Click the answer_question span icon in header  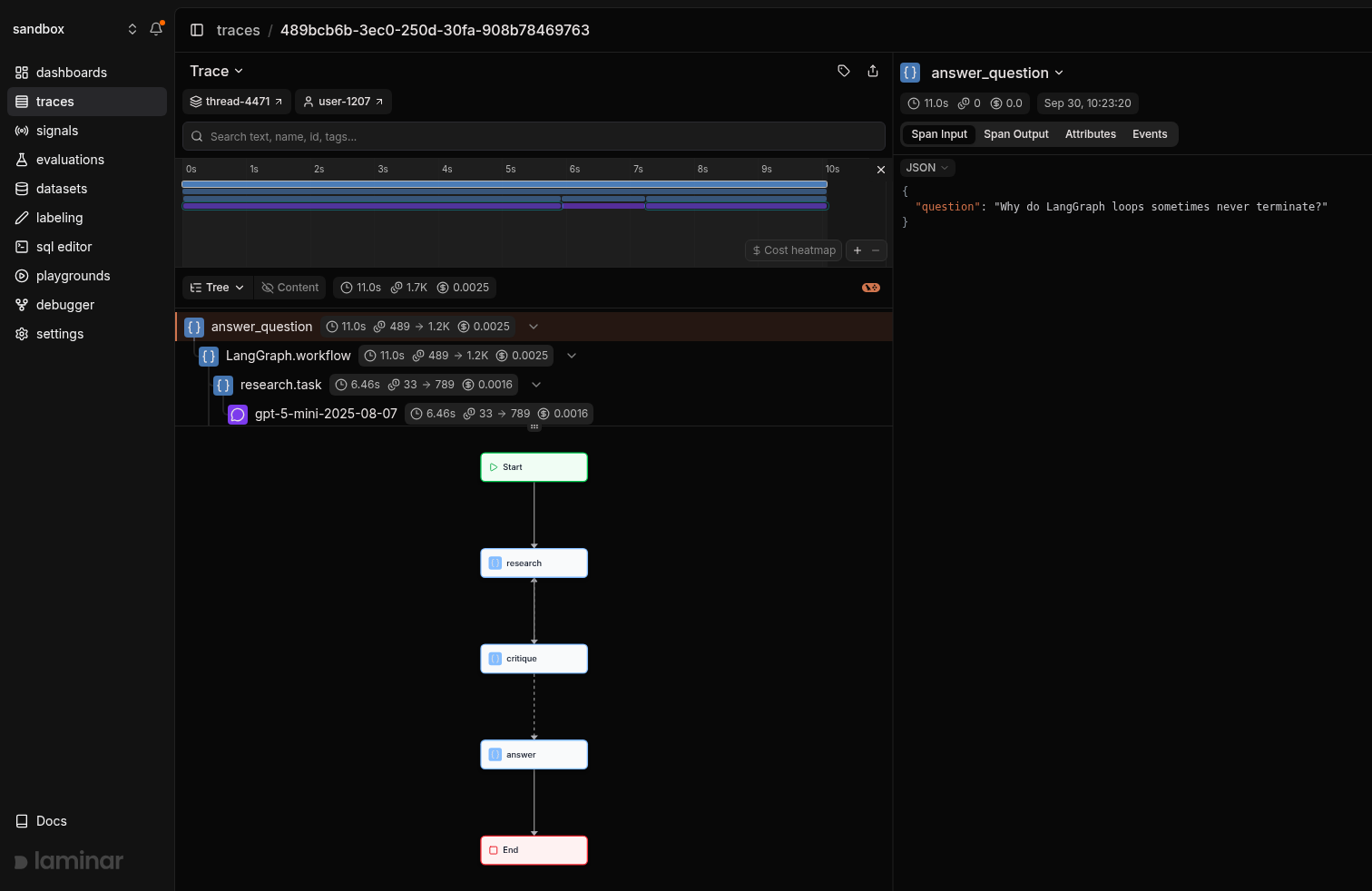click(910, 73)
